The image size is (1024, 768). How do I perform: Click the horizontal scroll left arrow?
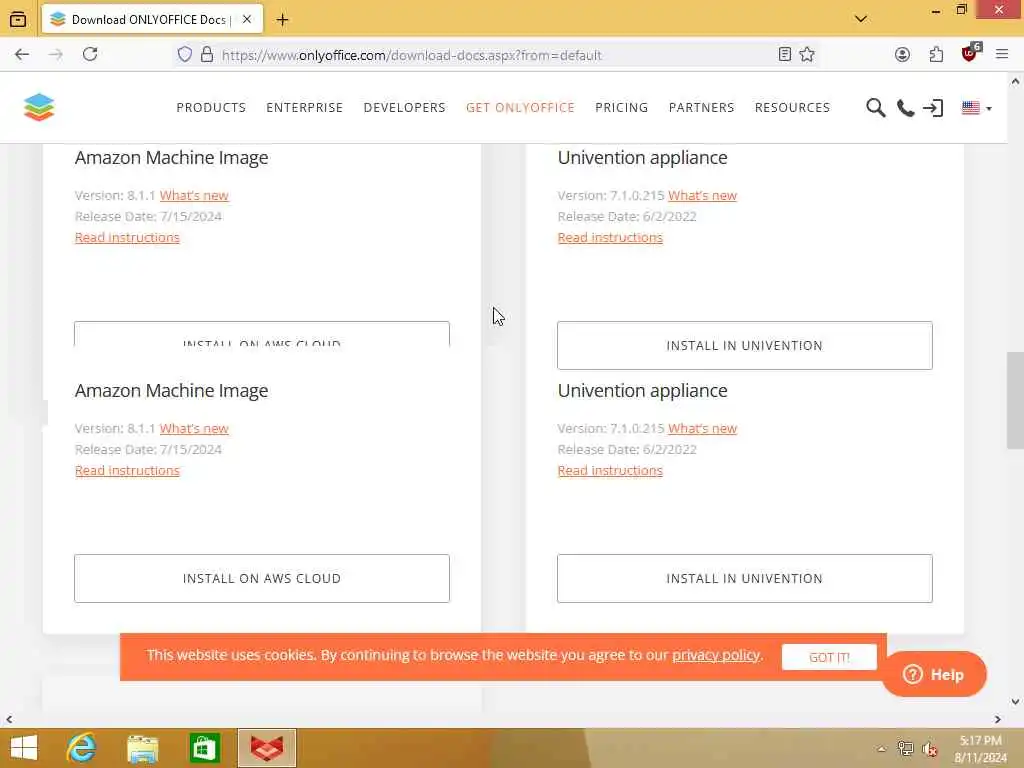[8, 719]
